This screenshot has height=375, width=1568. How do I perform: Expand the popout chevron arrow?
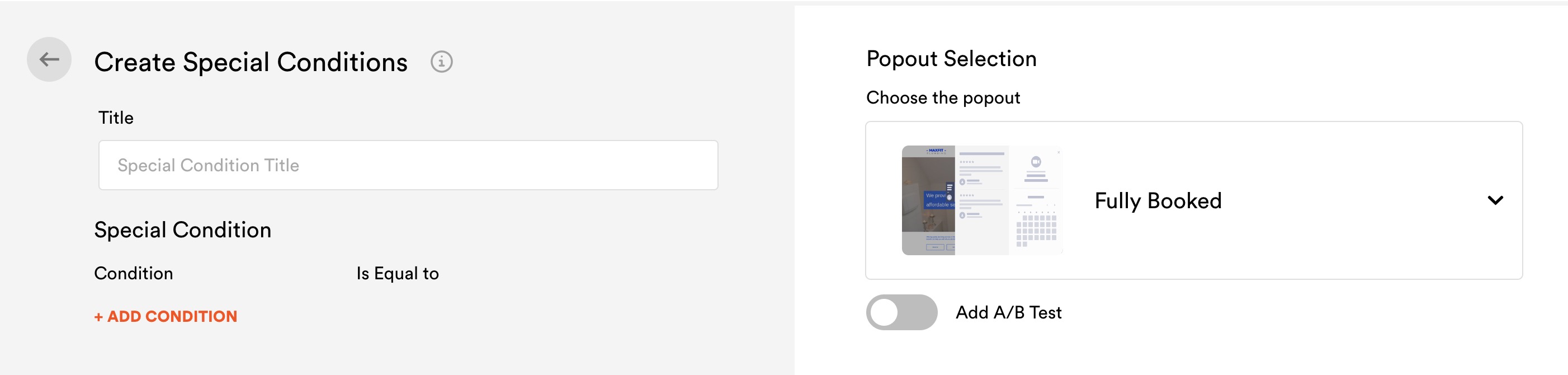(1495, 200)
